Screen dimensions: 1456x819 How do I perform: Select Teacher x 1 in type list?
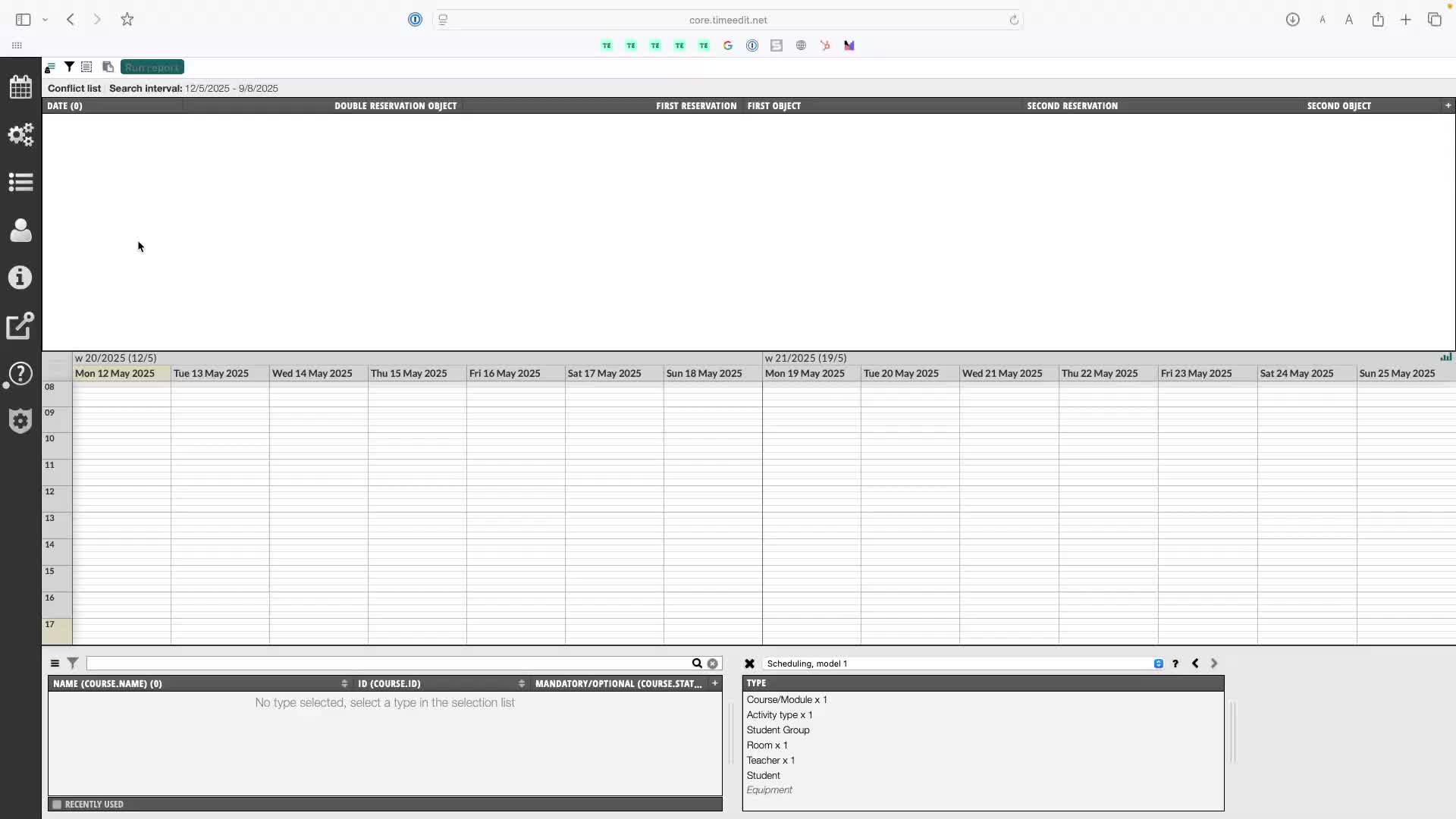pos(770,761)
